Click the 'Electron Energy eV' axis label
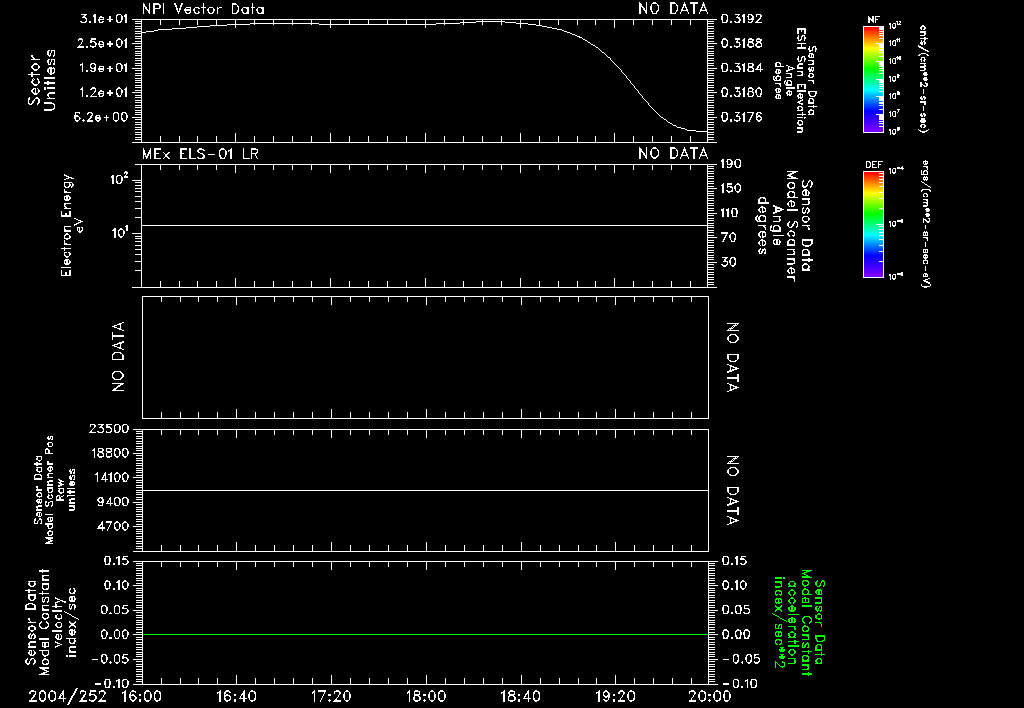 pos(72,225)
